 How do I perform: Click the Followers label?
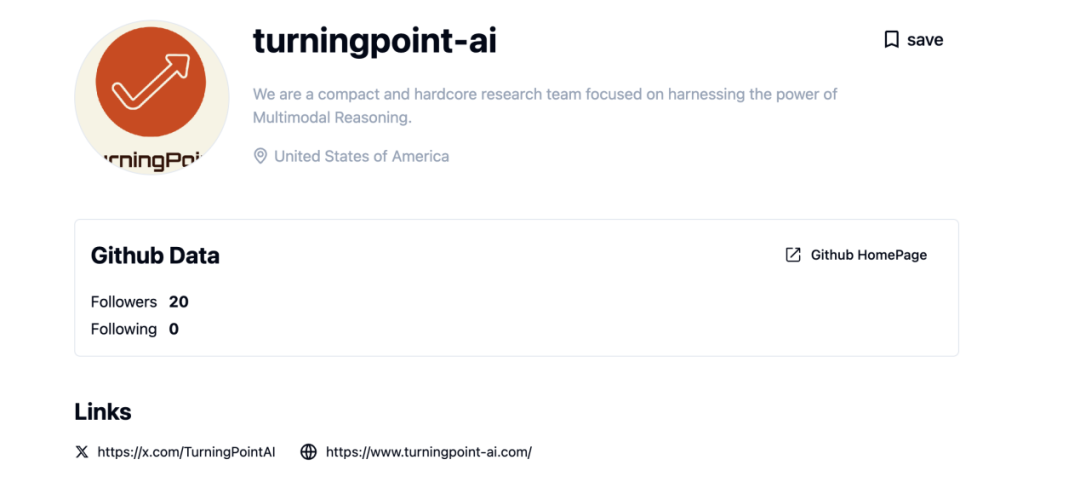124,302
